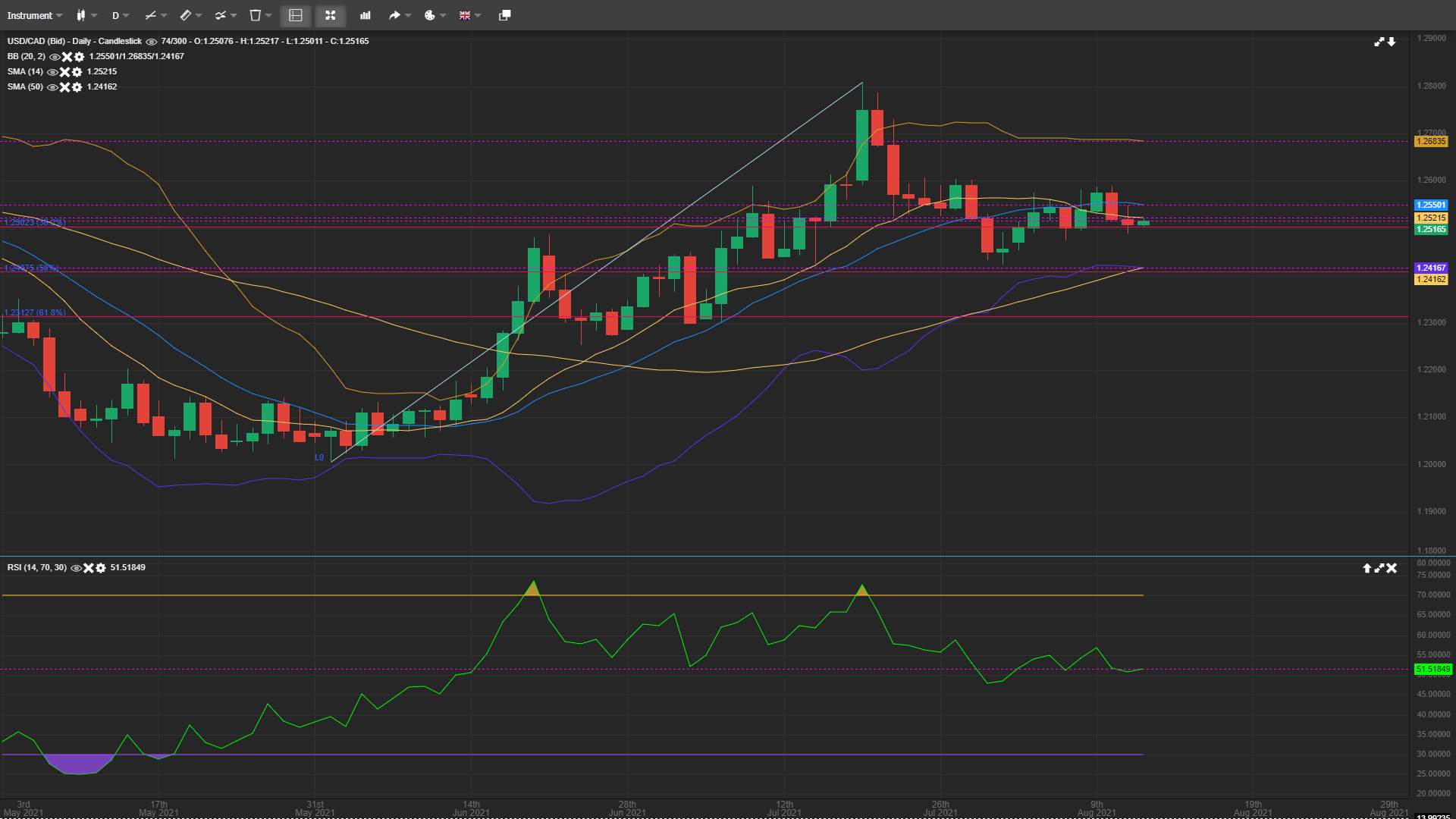The image size is (1456, 819).
Task: Remove the SMA (50) indicator
Action: 65,87
